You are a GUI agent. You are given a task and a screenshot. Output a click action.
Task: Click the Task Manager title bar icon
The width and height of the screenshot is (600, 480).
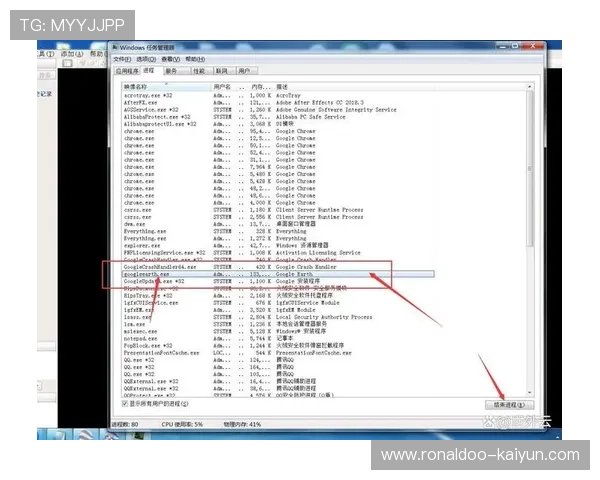tap(115, 47)
